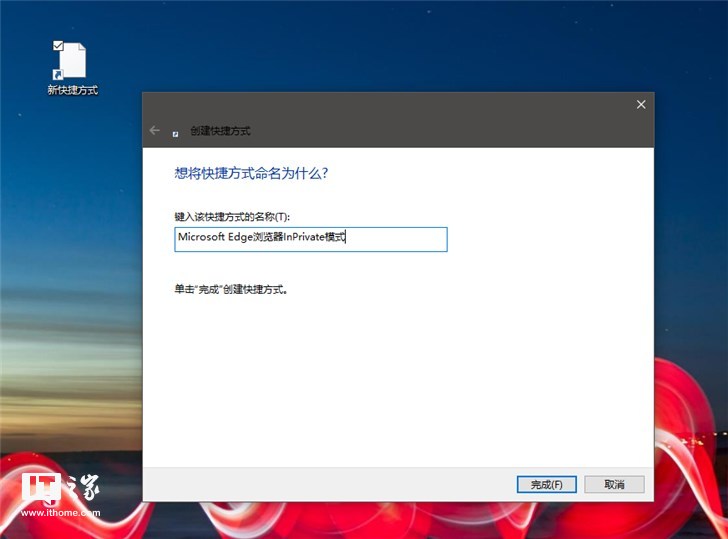
Task: Click the text 单击"完成"创建快捷方式。
Action: 231,289
